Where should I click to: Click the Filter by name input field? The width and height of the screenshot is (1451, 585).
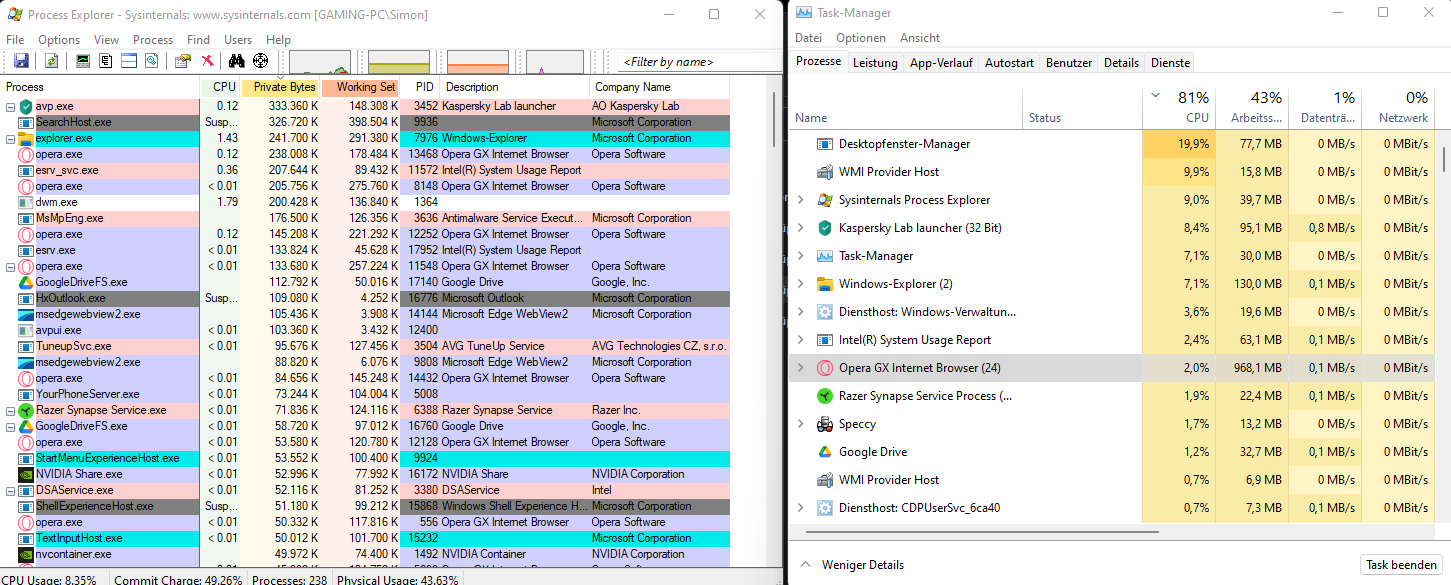tap(698, 62)
